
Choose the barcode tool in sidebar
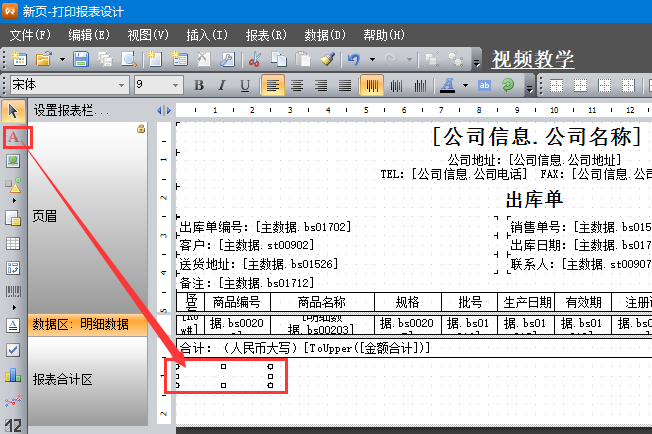(x=14, y=293)
